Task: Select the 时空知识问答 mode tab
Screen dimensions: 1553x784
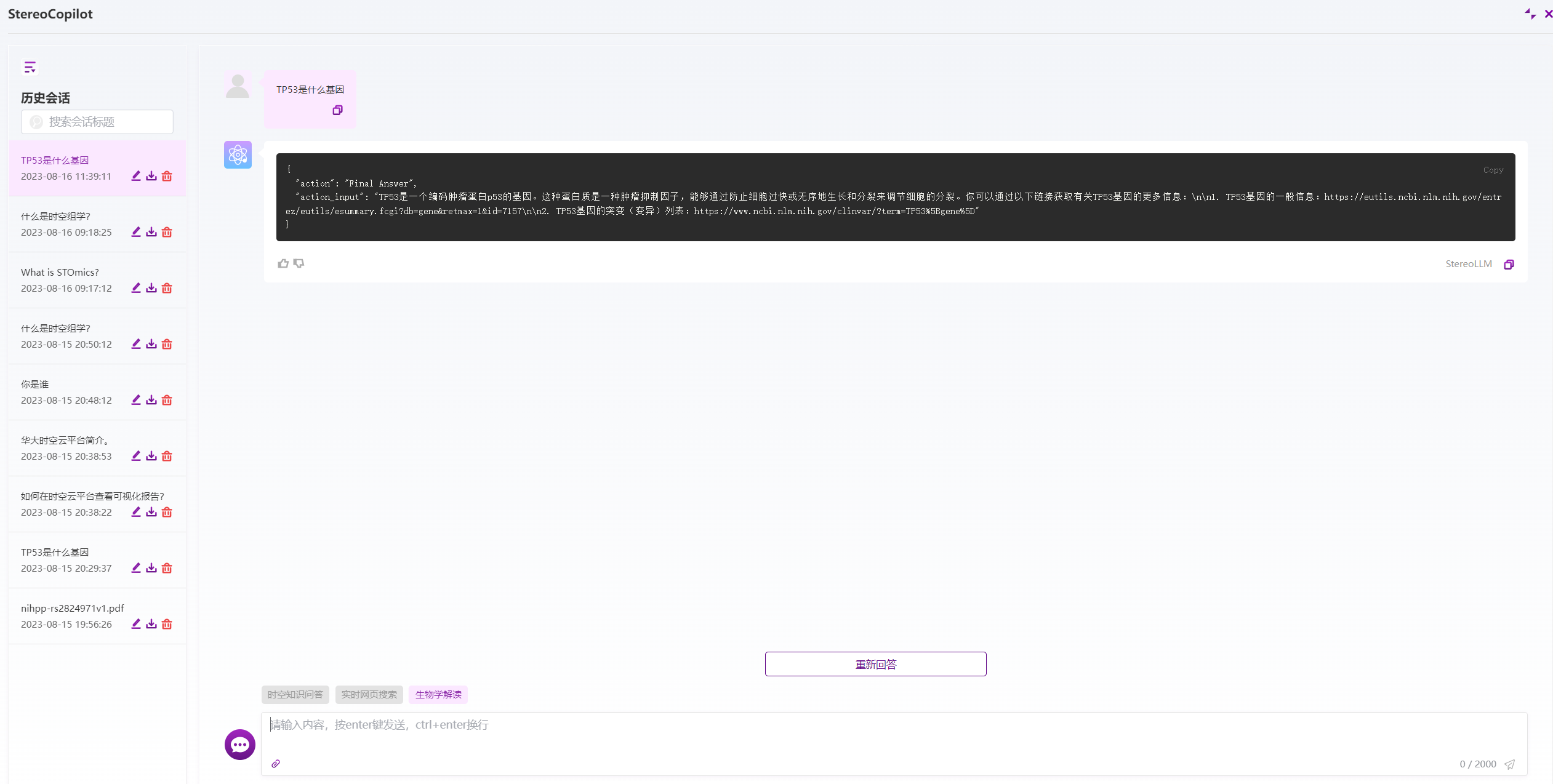Action: click(x=295, y=695)
